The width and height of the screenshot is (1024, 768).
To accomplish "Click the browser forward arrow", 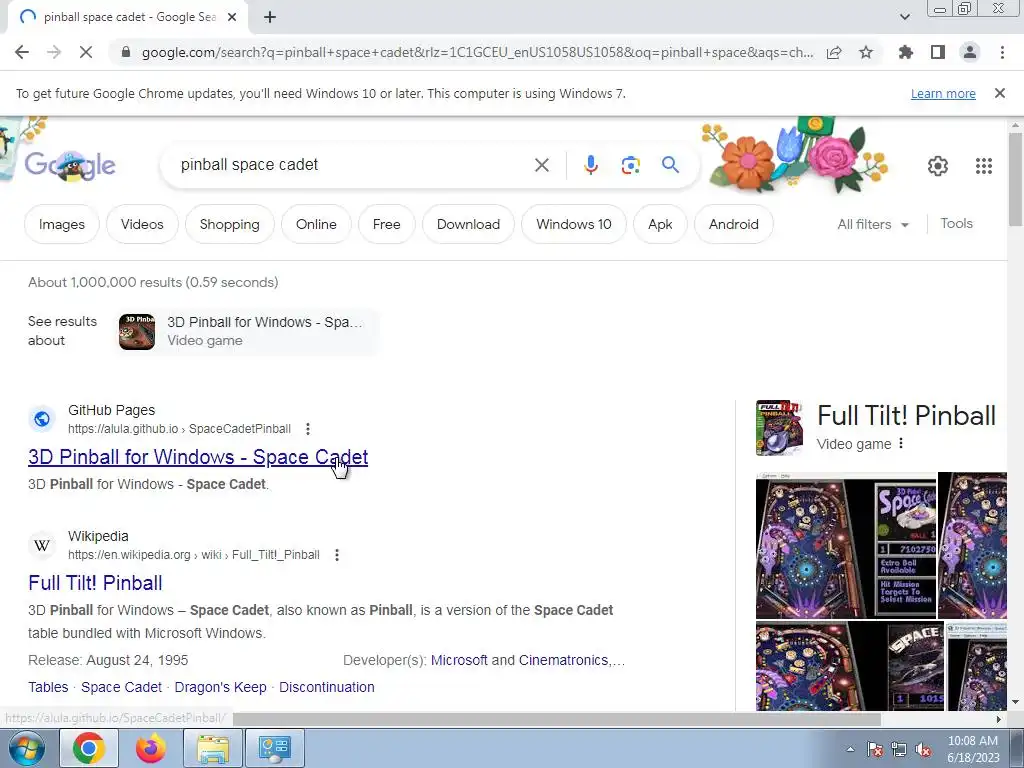I will tap(54, 52).
